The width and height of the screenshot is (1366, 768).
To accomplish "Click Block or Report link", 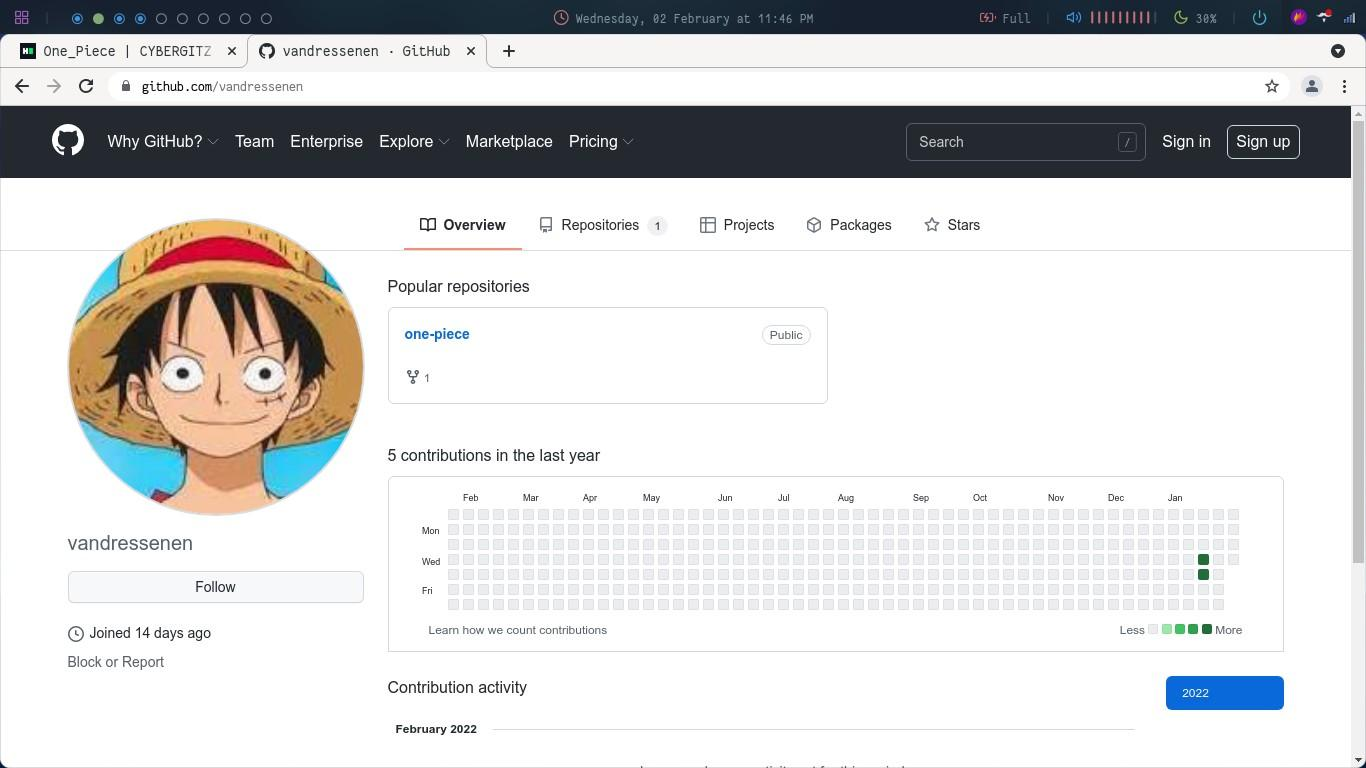I will 116,662.
